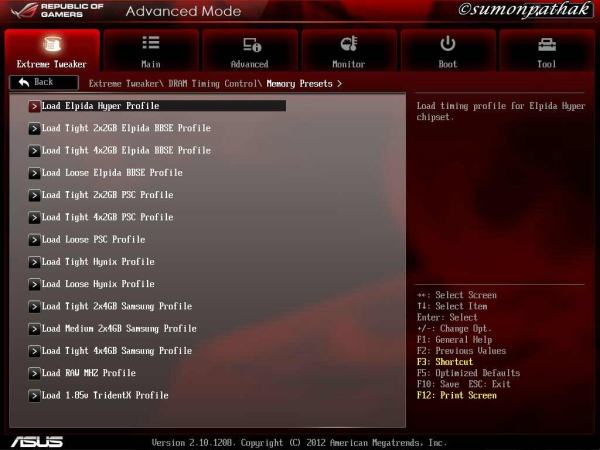Click arrow icon beside Tight 4x2GB Elpida BBSE
The image size is (600, 450).
coord(34,151)
